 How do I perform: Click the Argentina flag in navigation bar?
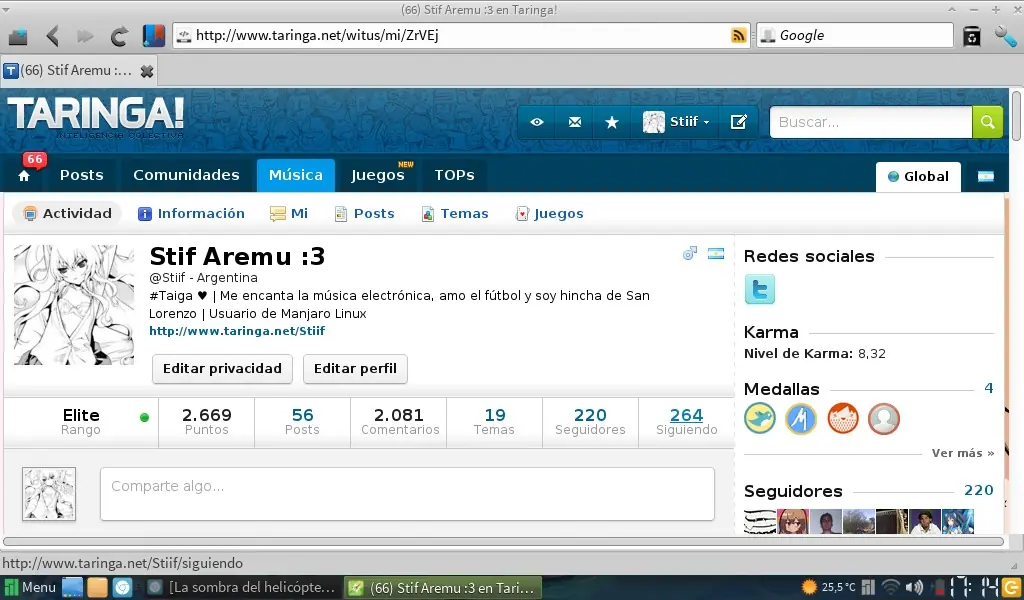point(985,176)
